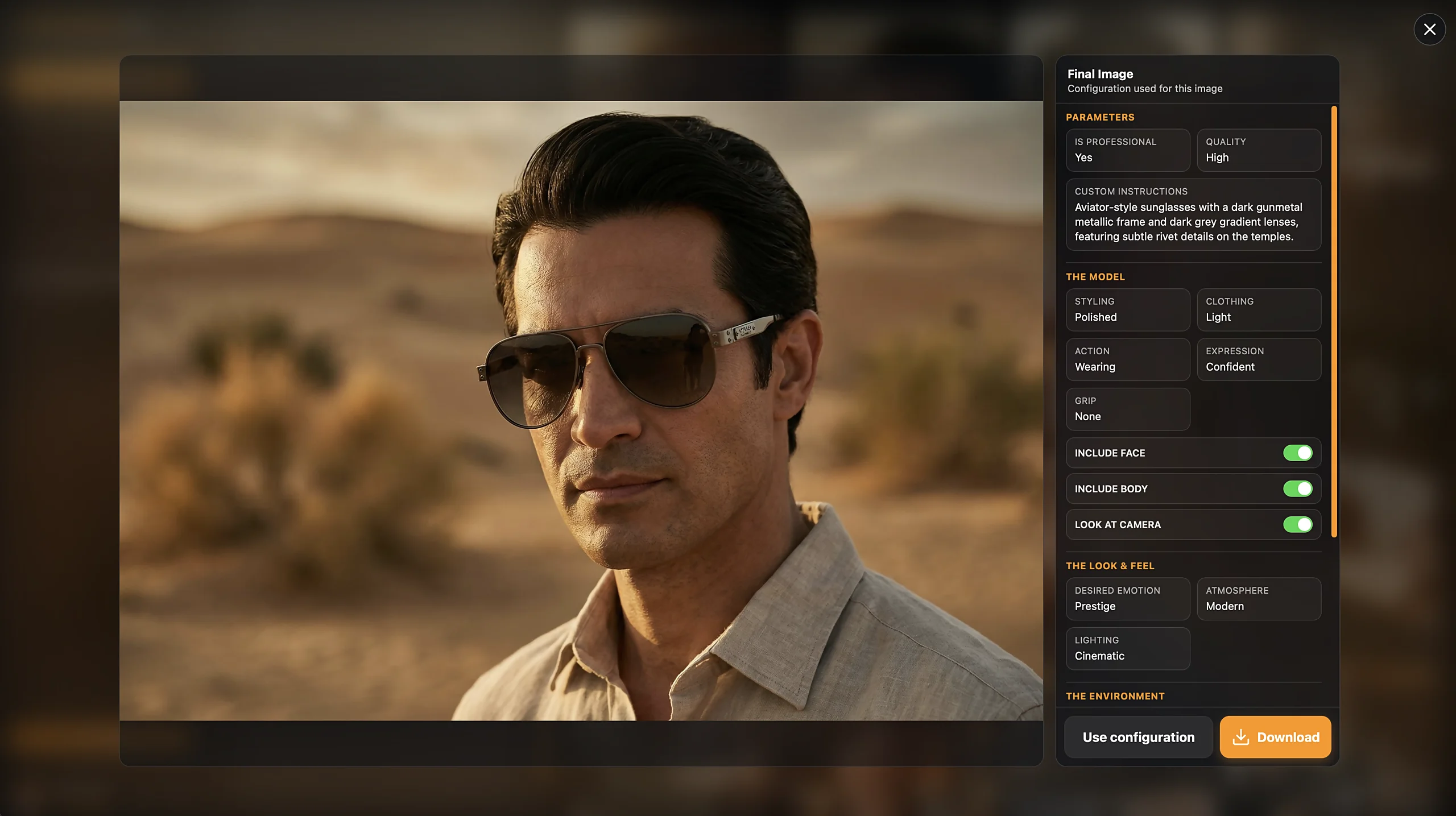Click the Quality High parameter card
The height and width of the screenshot is (816, 1456).
[1258, 150]
